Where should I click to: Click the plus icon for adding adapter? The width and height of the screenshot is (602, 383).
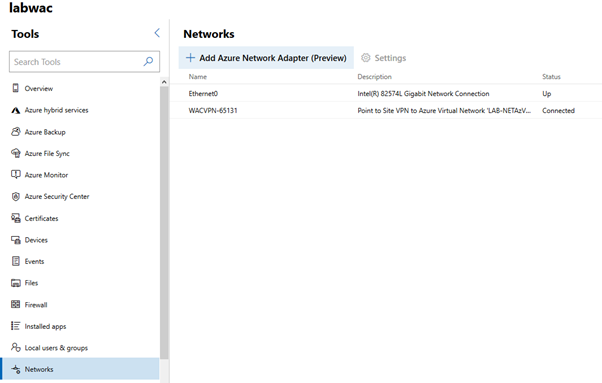[190, 58]
